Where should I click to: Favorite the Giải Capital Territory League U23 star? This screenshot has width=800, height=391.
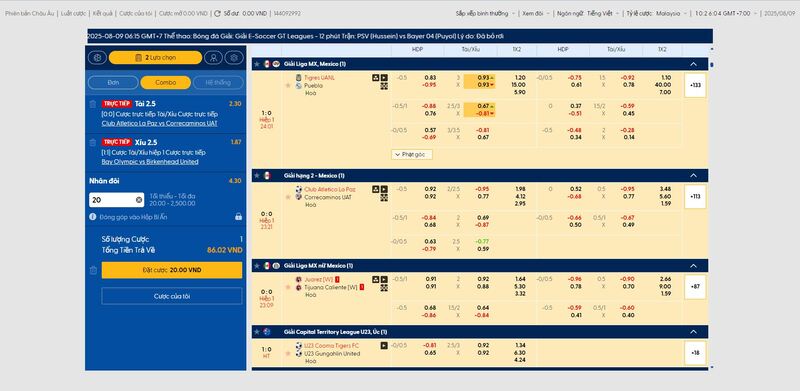point(257,332)
